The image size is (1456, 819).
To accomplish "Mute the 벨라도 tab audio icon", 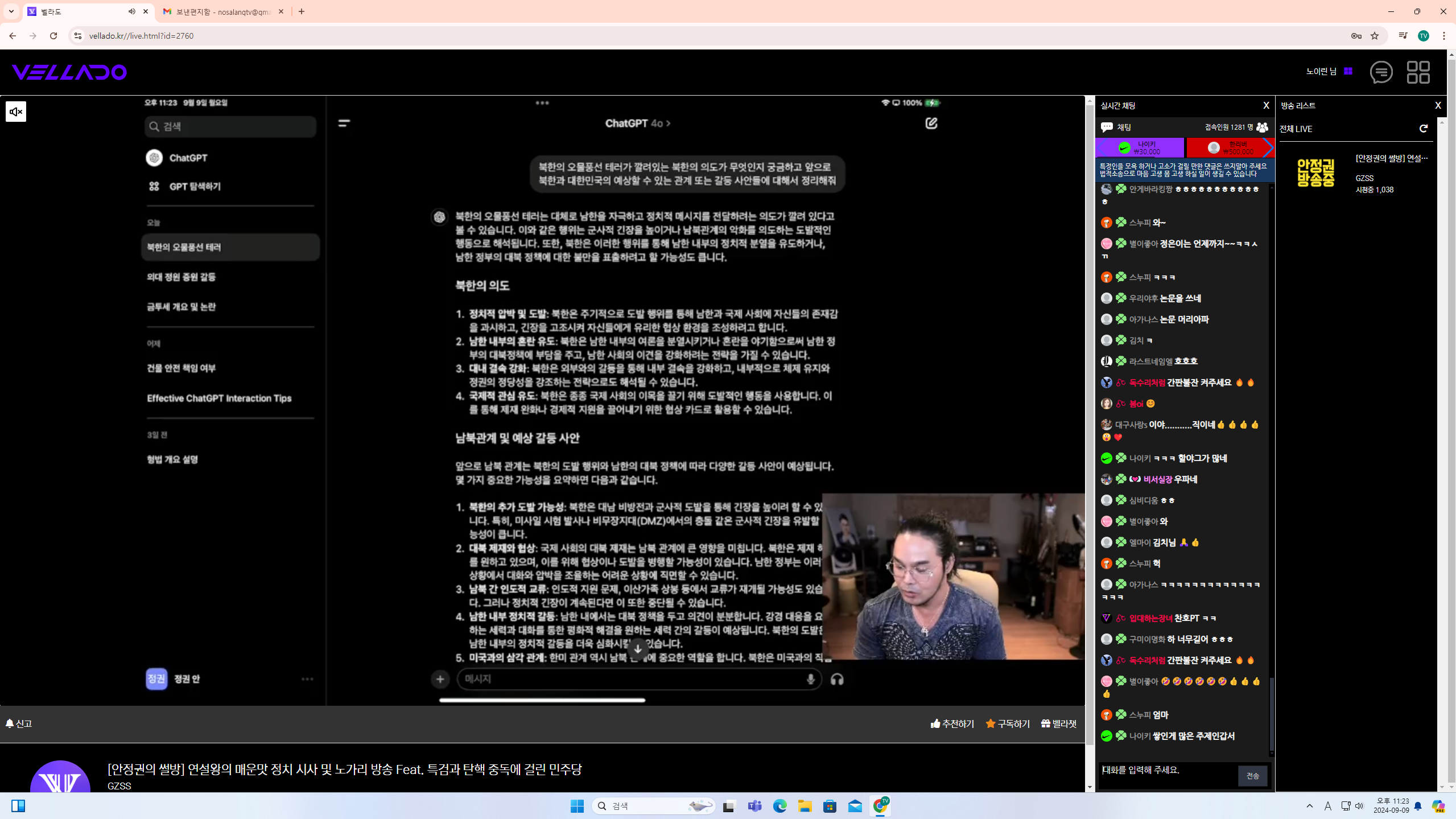I will (x=132, y=11).
